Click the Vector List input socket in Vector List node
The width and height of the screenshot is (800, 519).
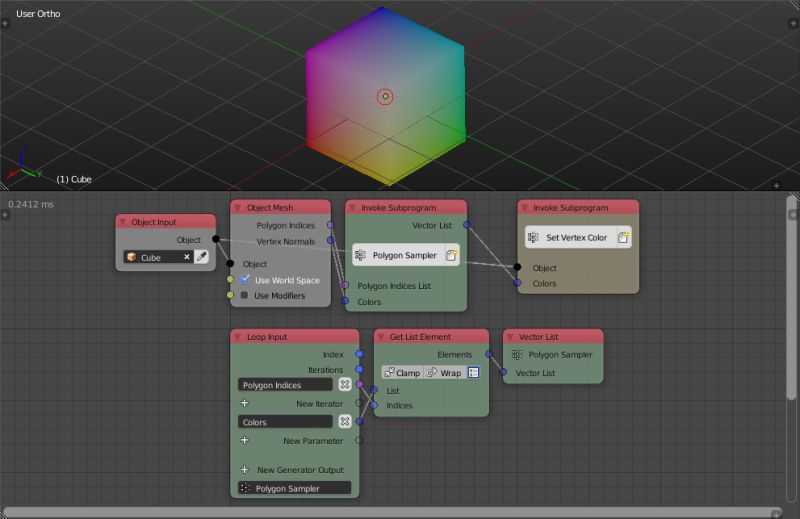[x=503, y=373]
